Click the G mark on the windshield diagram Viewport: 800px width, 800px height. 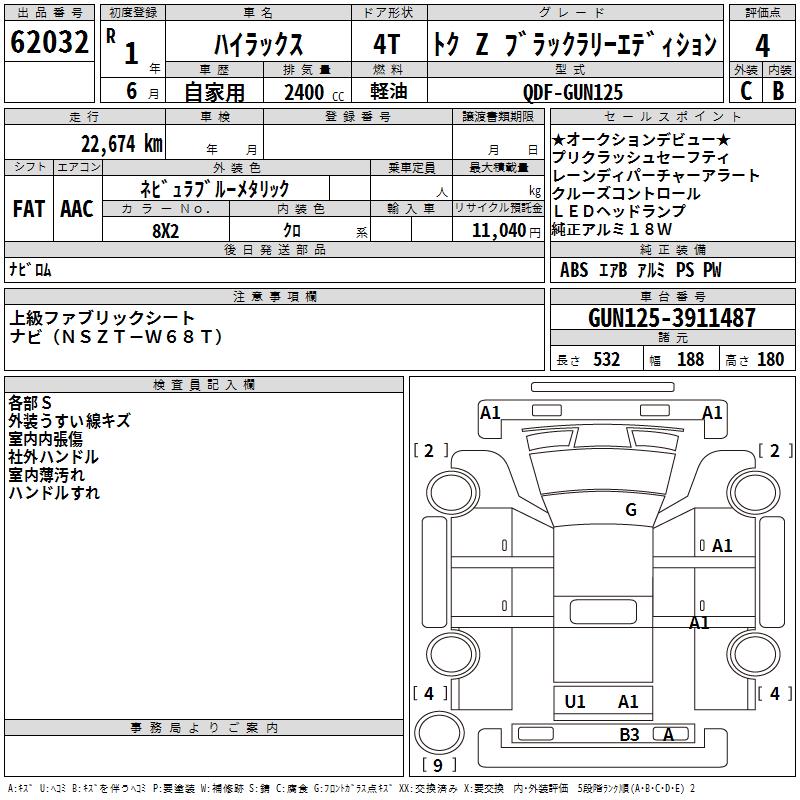631,510
